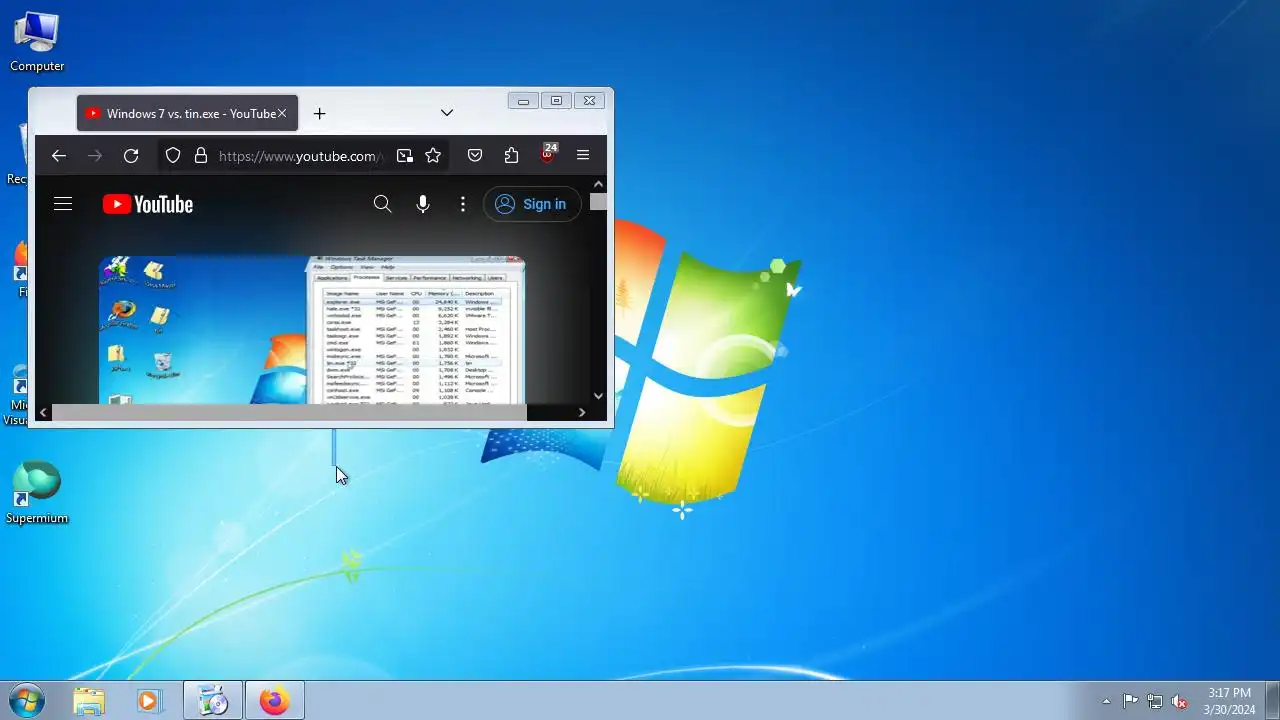Click the padlock site security icon

pos(201,155)
